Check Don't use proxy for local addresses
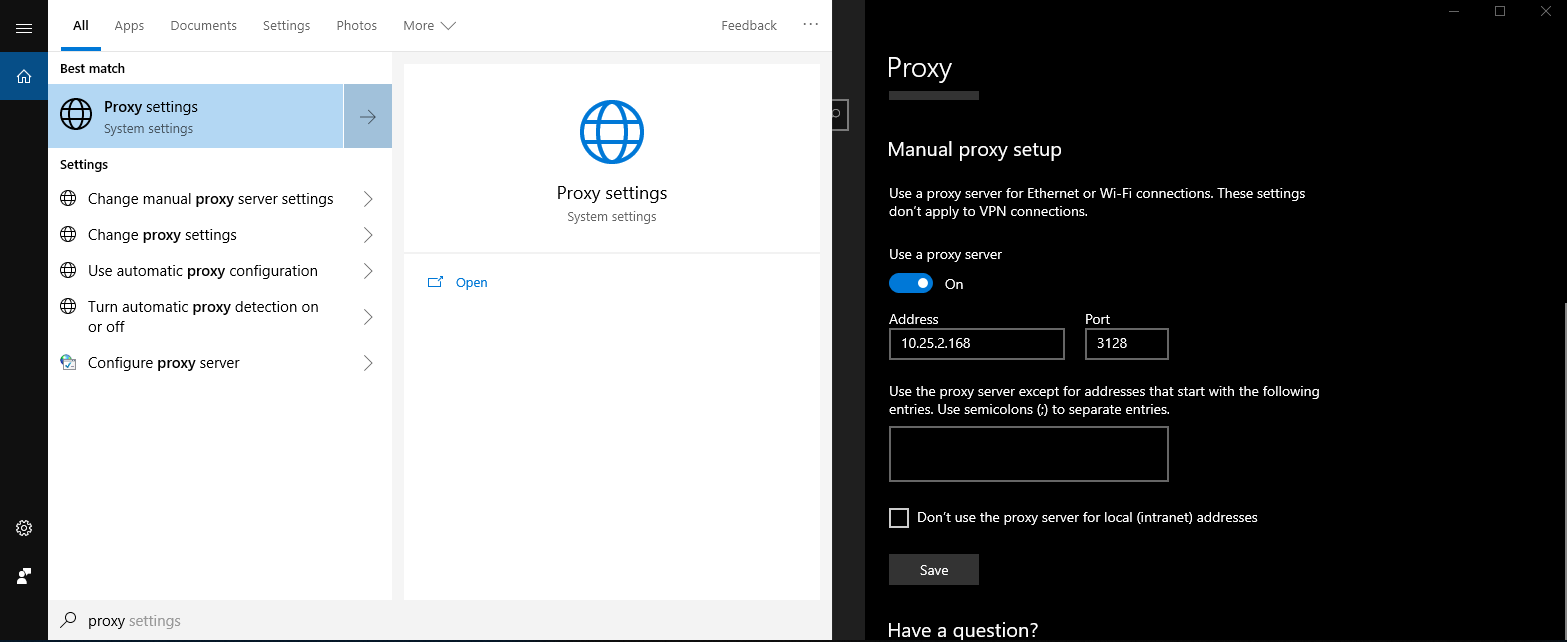Viewport: 1567px width, 642px height. [899, 518]
